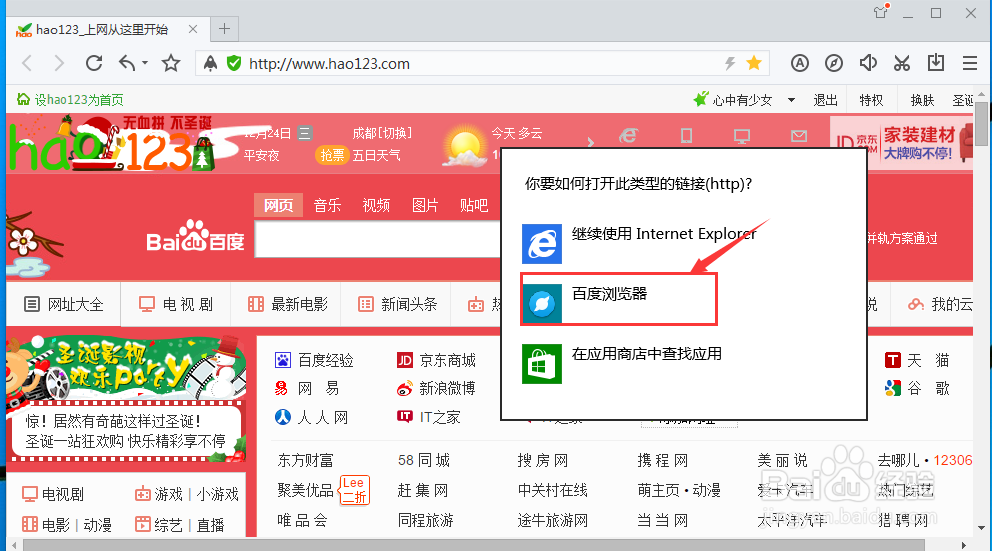Click the address bar URL field
The image size is (992, 551).
coord(482,63)
